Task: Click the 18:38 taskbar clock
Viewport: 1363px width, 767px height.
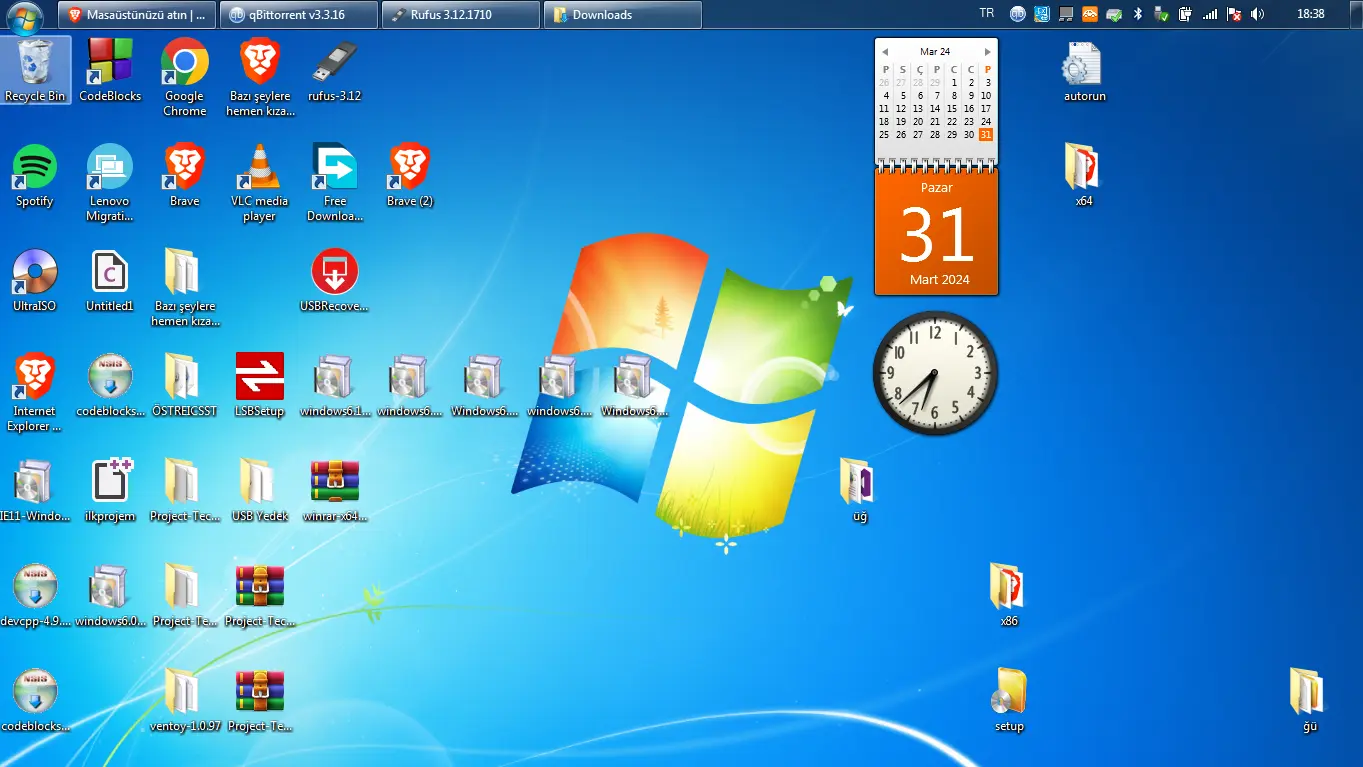Action: (1310, 14)
